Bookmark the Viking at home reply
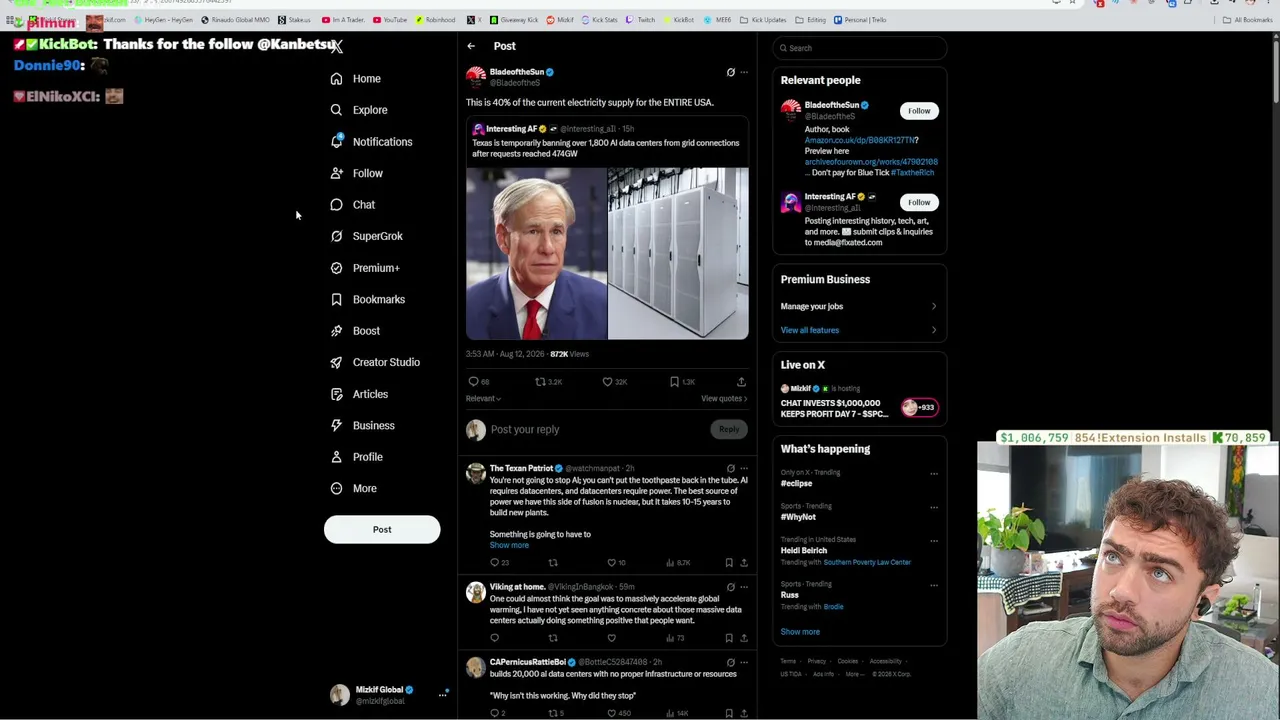This screenshot has height=720, width=1280. (729, 638)
